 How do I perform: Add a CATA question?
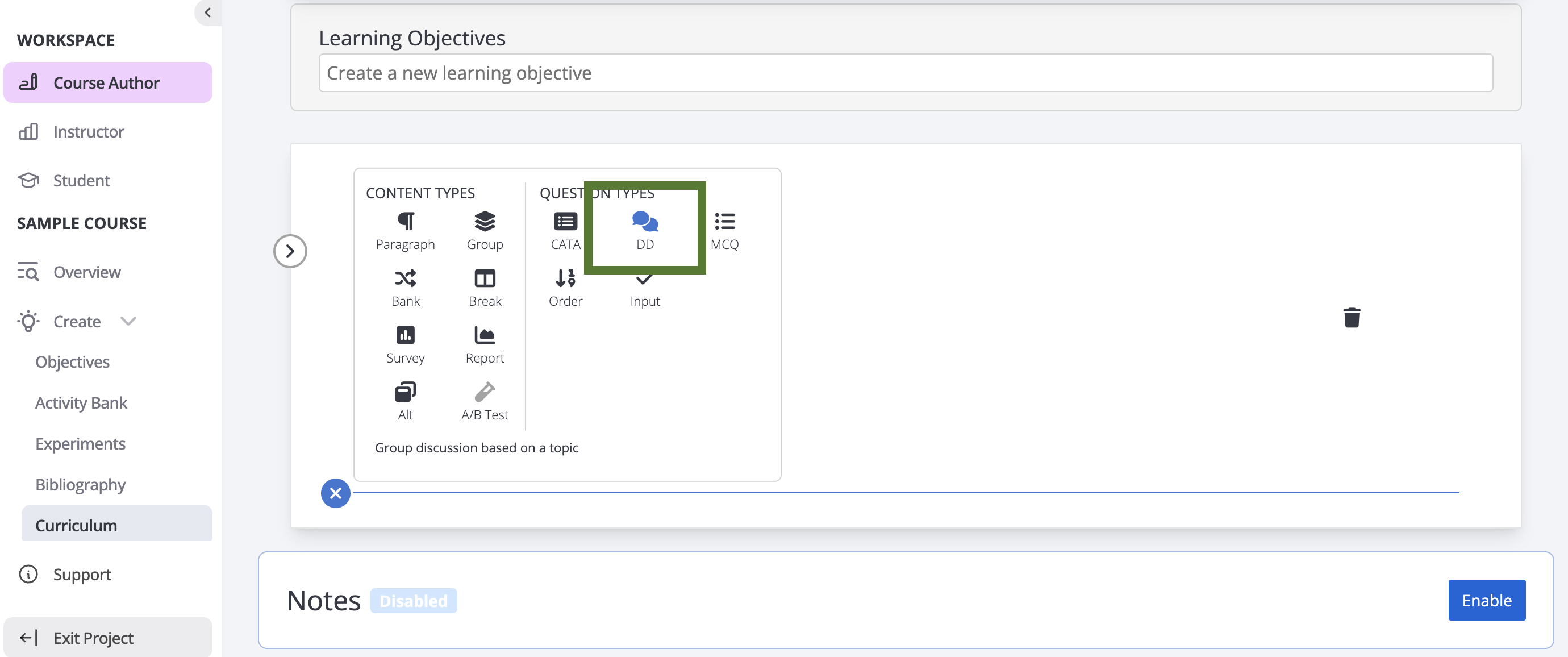tap(565, 230)
